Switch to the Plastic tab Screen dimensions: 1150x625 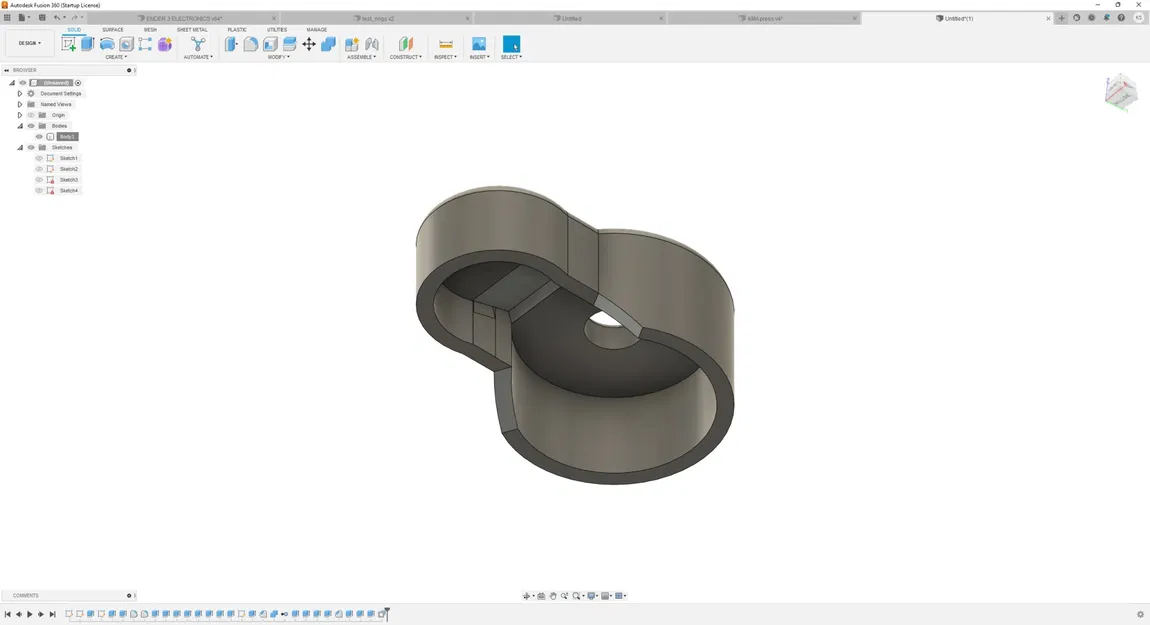coord(237,30)
